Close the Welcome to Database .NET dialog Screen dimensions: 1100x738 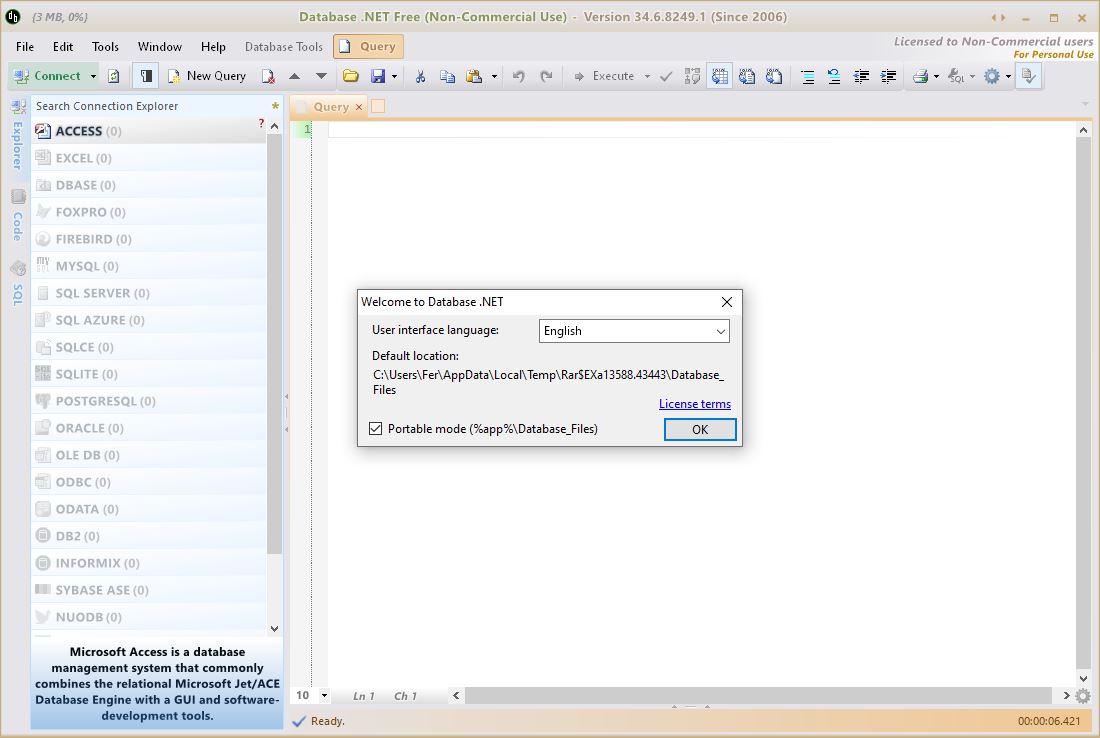[x=727, y=302]
